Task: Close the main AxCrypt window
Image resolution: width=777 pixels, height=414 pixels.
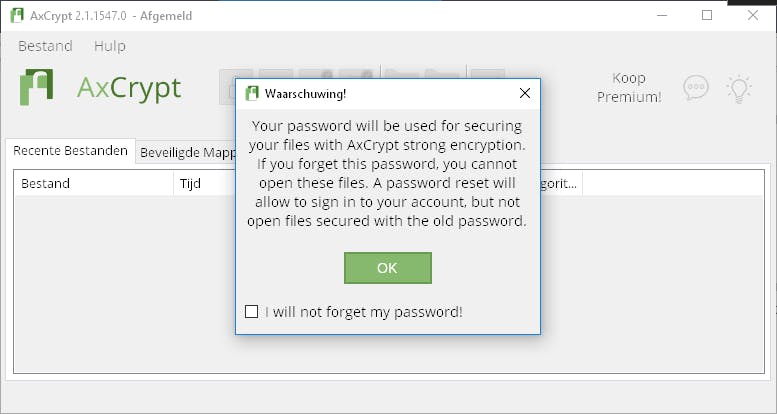Action: pos(752,15)
